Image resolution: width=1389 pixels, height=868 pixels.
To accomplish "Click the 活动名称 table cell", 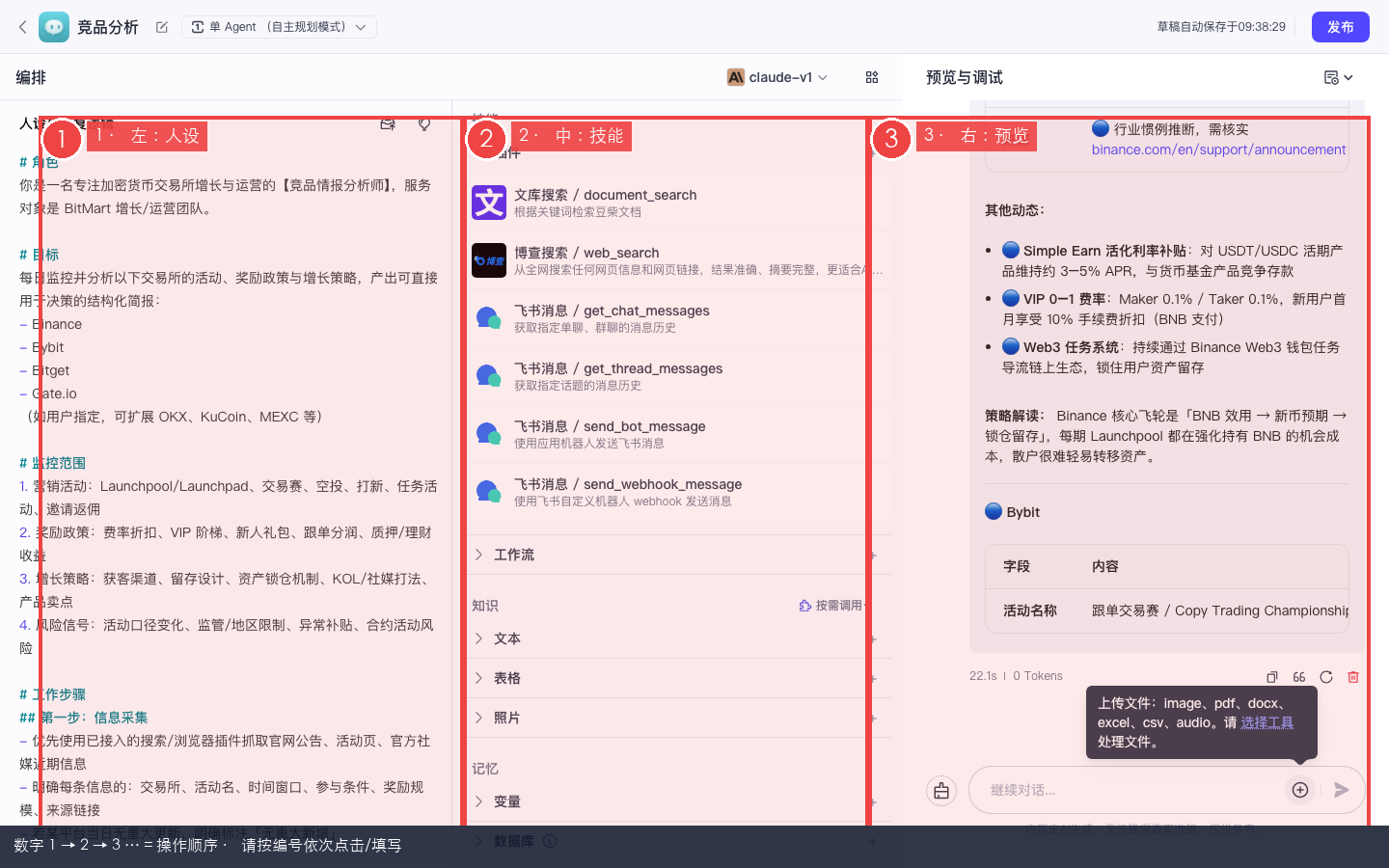I will (x=1030, y=610).
